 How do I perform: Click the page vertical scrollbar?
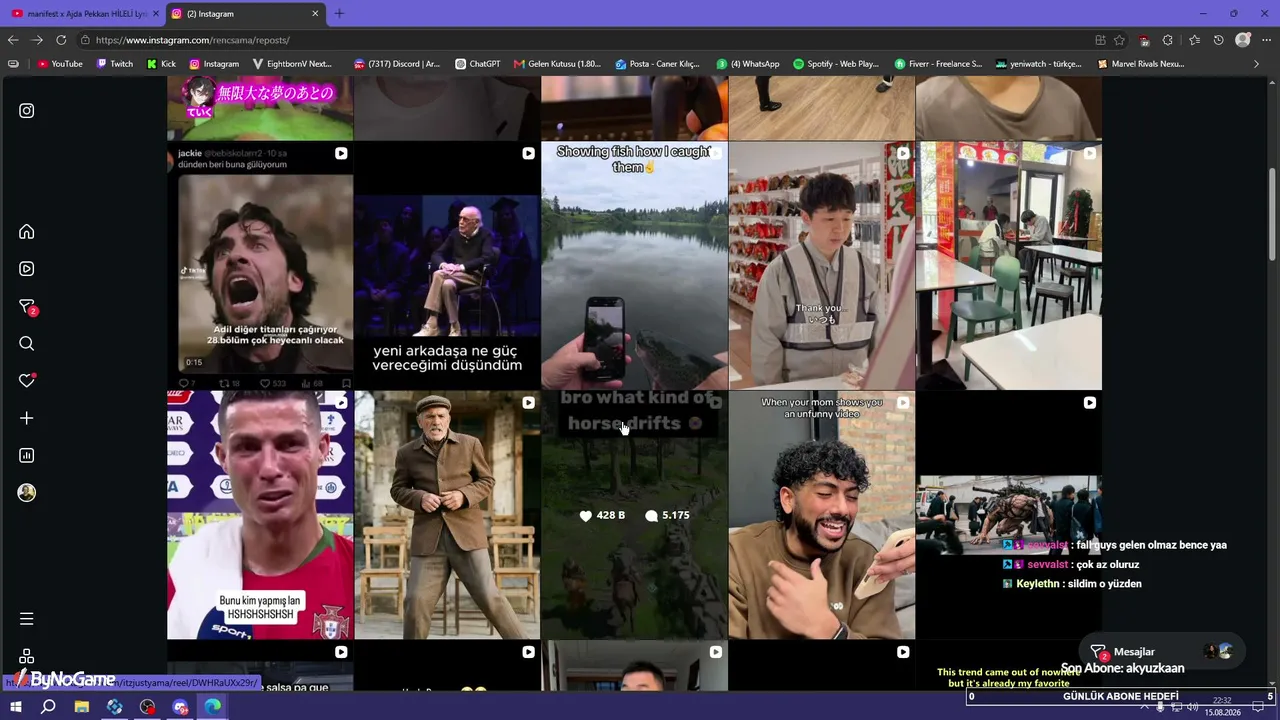pyautogui.click(x=1273, y=215)
